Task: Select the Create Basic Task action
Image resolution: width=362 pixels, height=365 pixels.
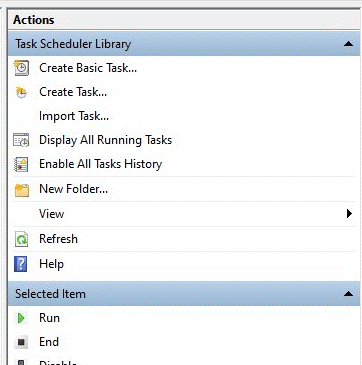Action: [88, 68]
